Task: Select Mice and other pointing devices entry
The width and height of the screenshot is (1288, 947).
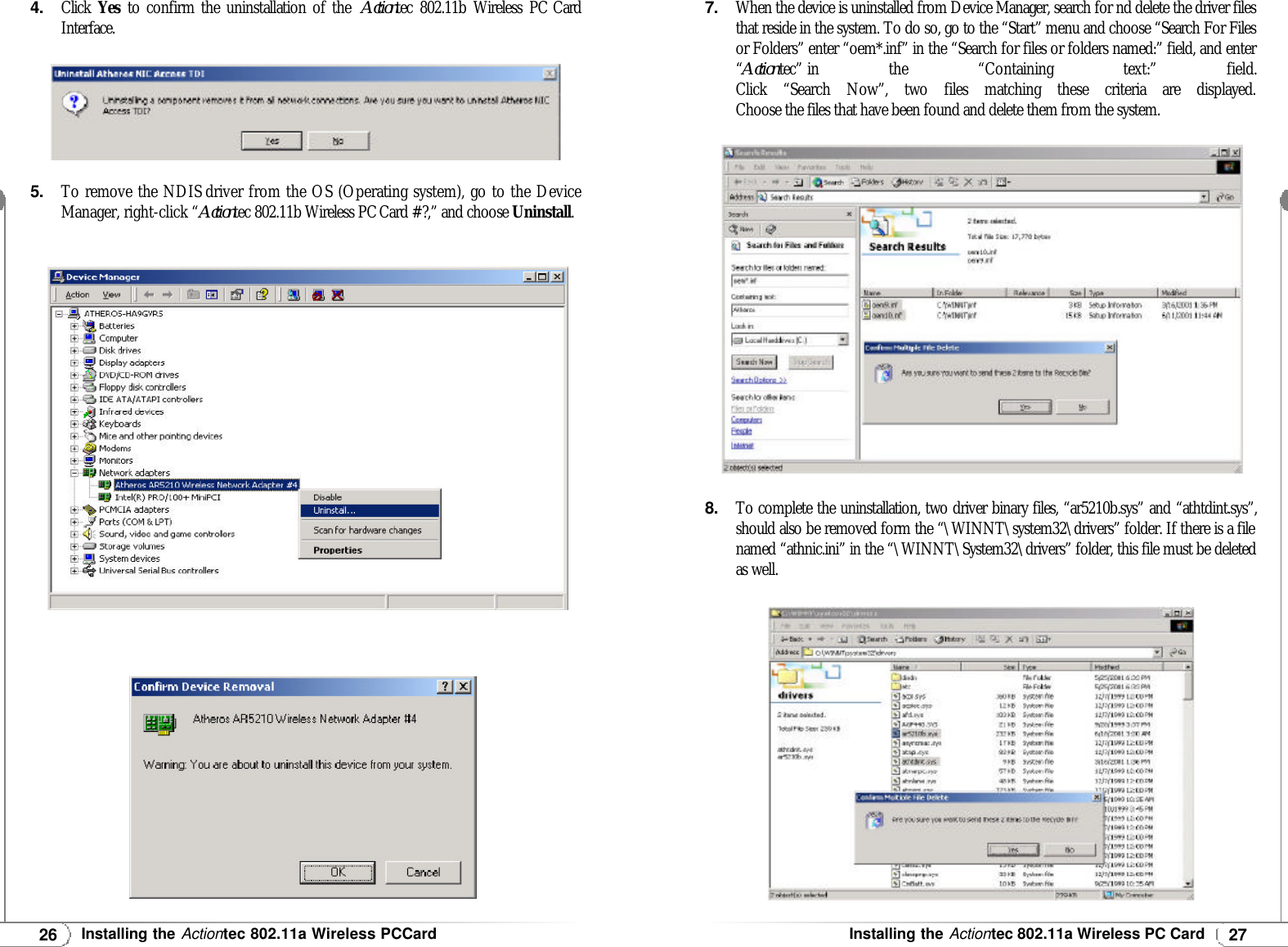Action: point(160,436)
